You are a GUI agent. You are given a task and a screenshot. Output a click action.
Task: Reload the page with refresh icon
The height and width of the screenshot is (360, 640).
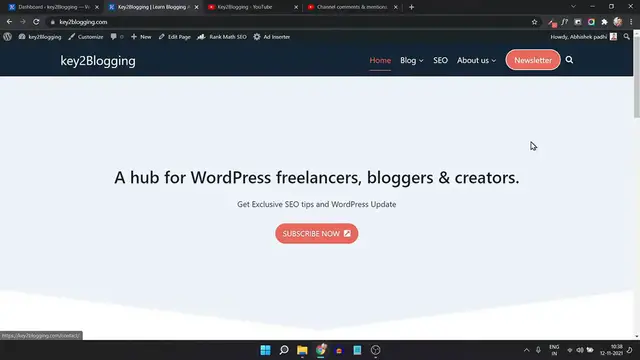tap(36, 22)
